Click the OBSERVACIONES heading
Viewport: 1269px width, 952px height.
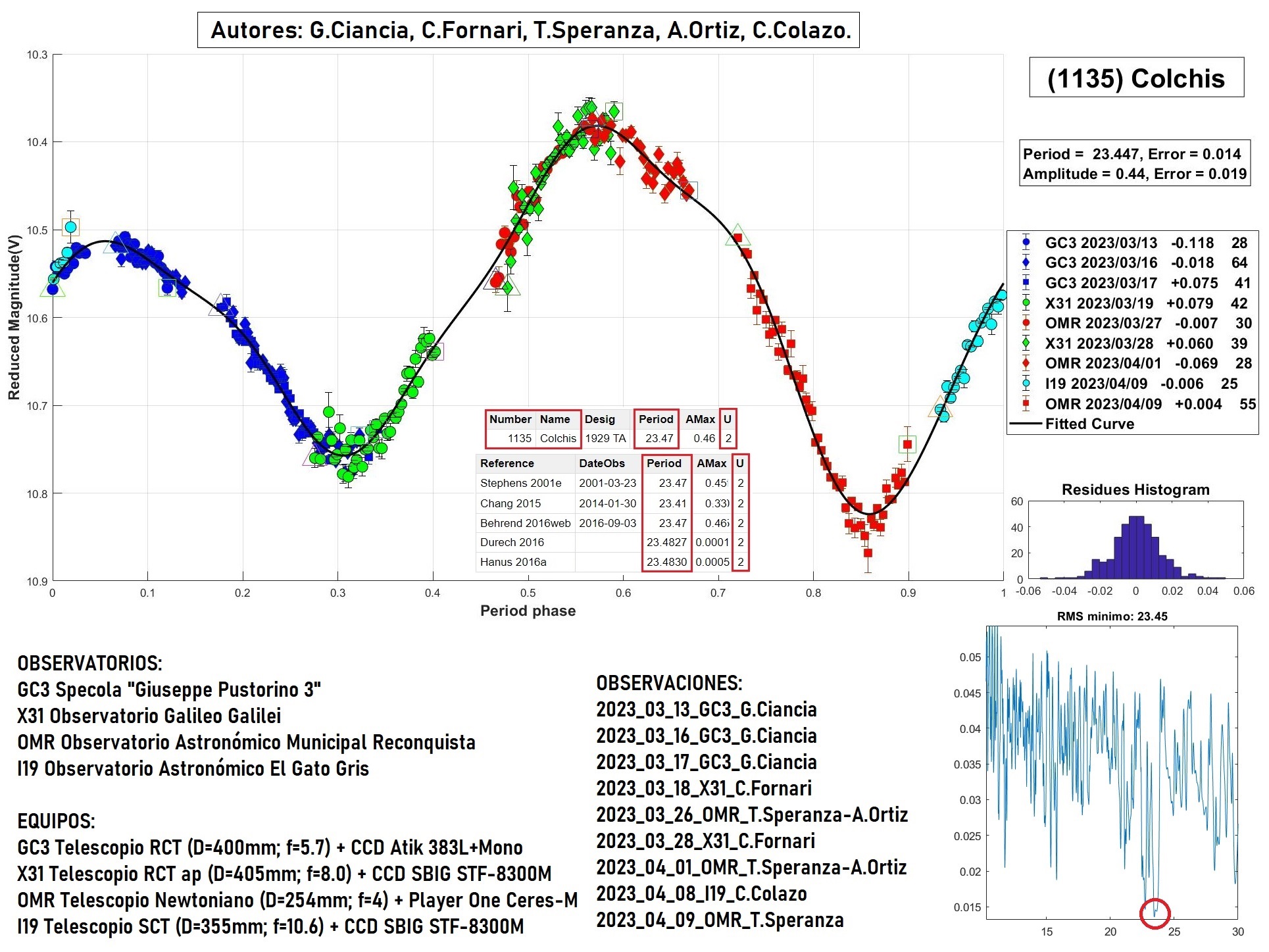(669, 683)
